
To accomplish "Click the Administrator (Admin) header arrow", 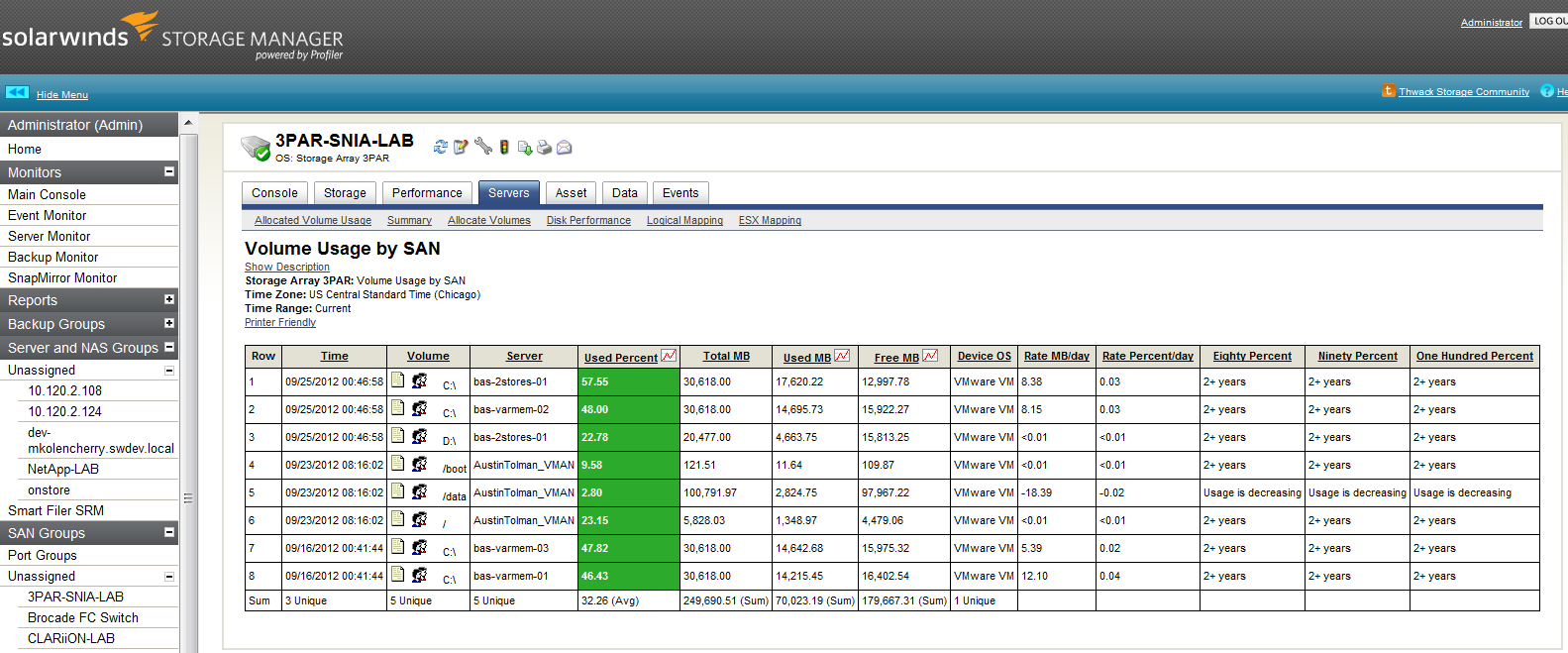I will point(188,124).
